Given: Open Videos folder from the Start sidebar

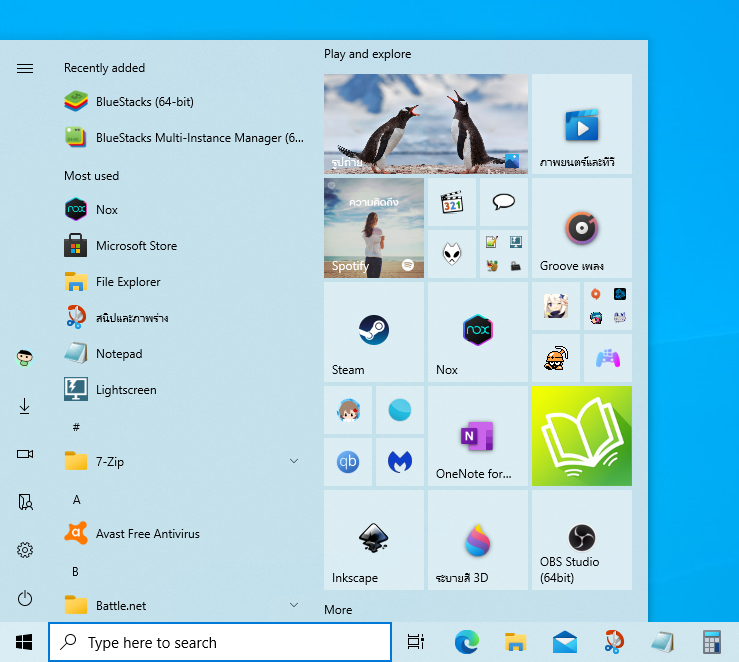Looking at the screenshot, I should [x=25, y=454].
